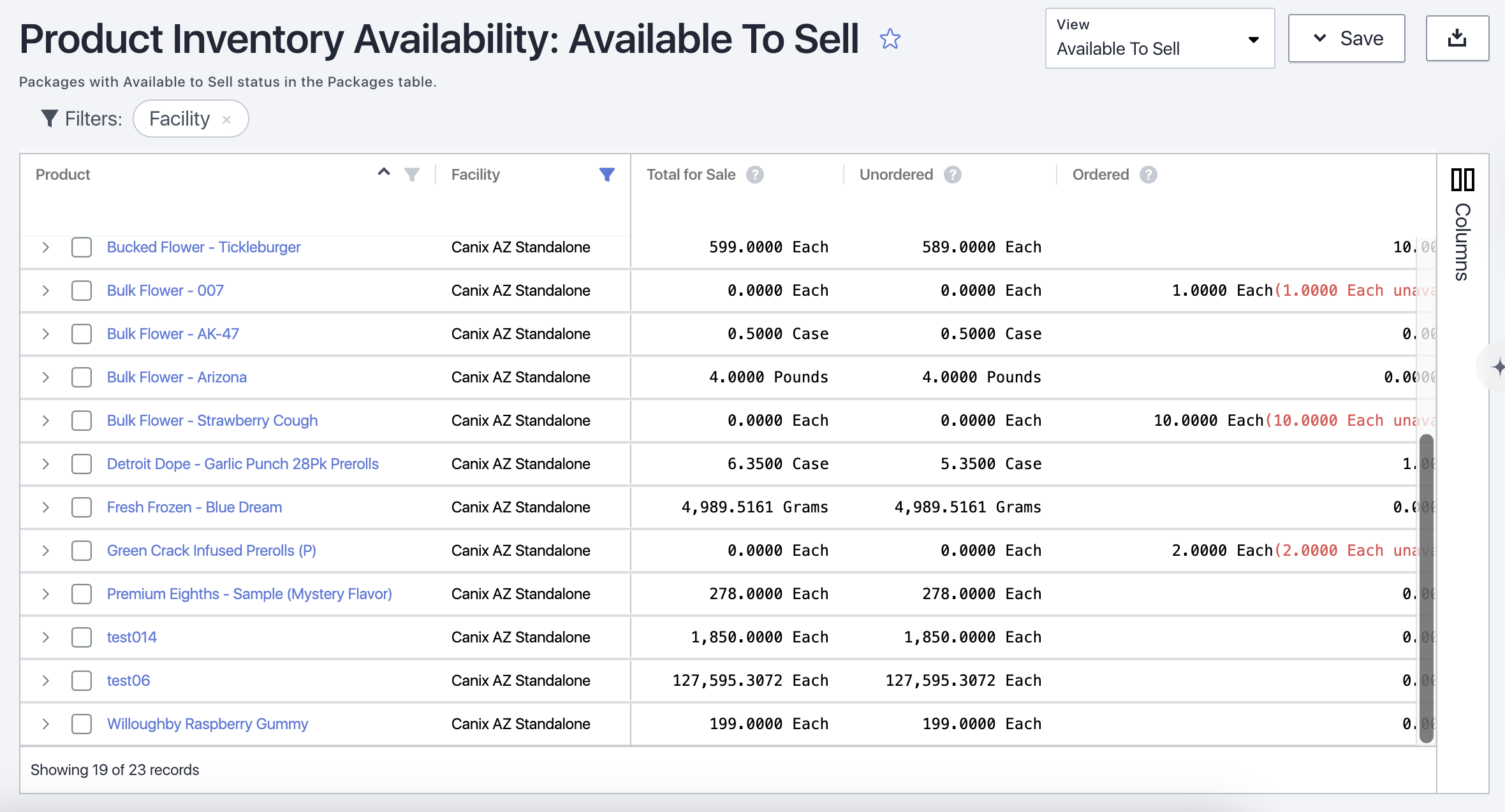Open Fresh Frozen - Blue Dream link

pyautogui.click(x=195, y=507)
